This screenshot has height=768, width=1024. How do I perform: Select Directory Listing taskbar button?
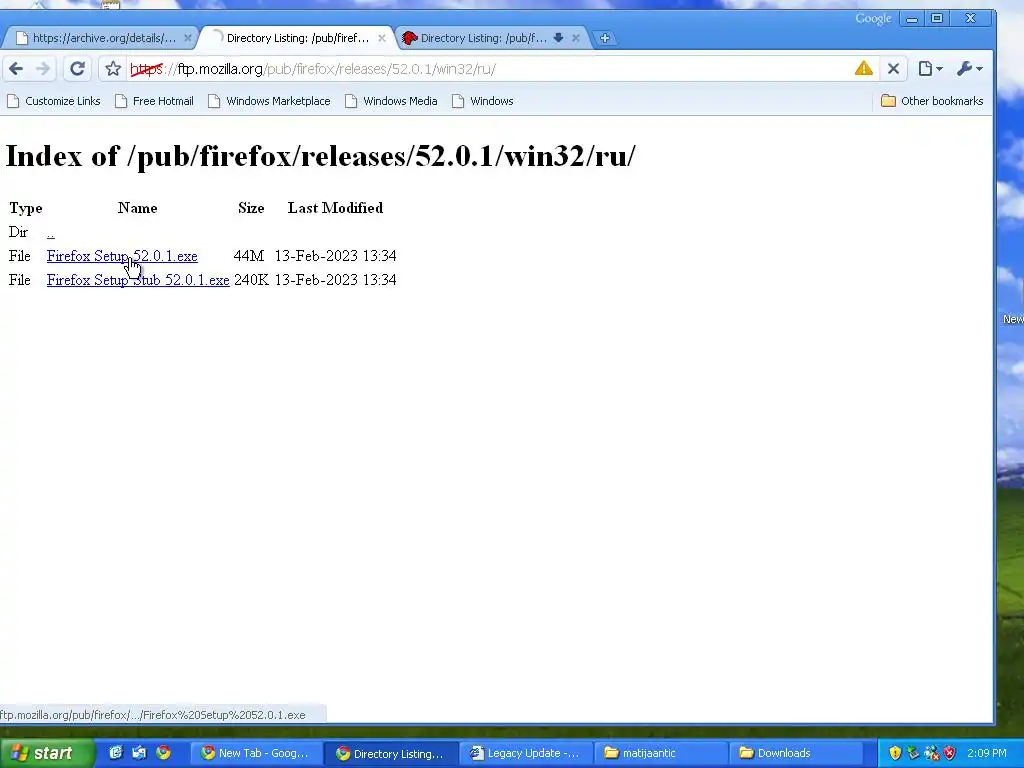click(x=390, y=753)
